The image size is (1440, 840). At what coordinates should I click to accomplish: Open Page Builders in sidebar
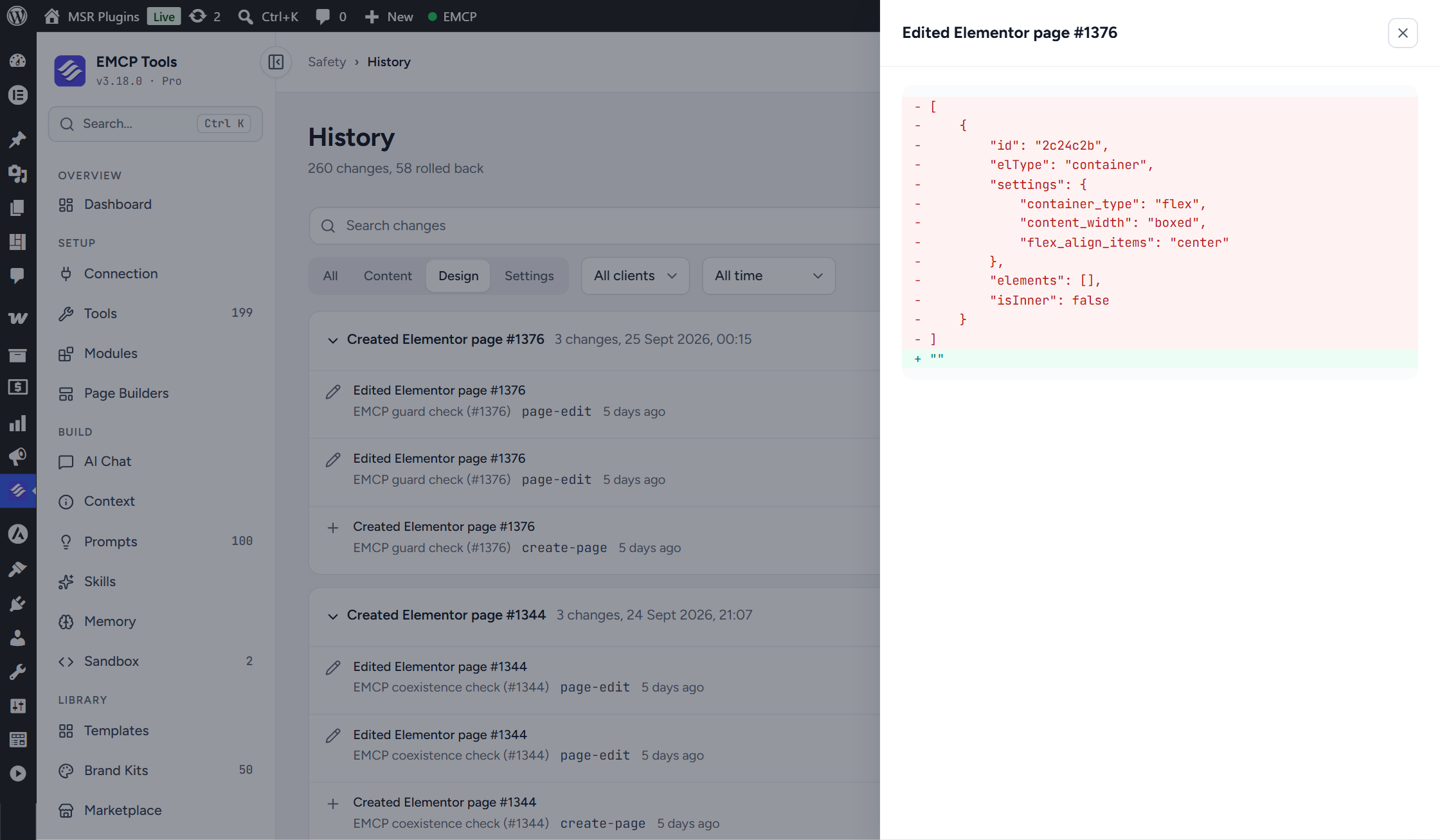tap(155, 393)
